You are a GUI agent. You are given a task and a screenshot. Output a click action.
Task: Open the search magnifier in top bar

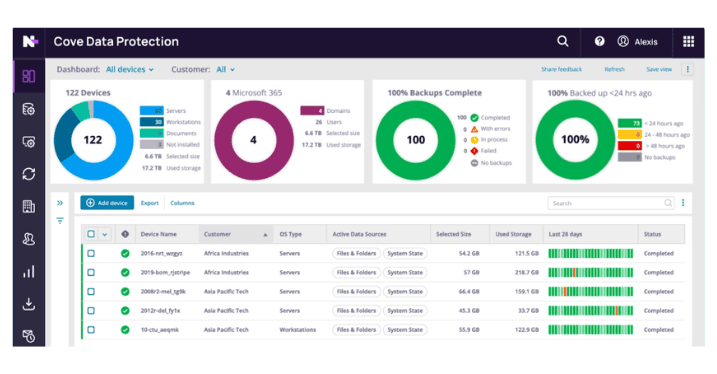562,41
